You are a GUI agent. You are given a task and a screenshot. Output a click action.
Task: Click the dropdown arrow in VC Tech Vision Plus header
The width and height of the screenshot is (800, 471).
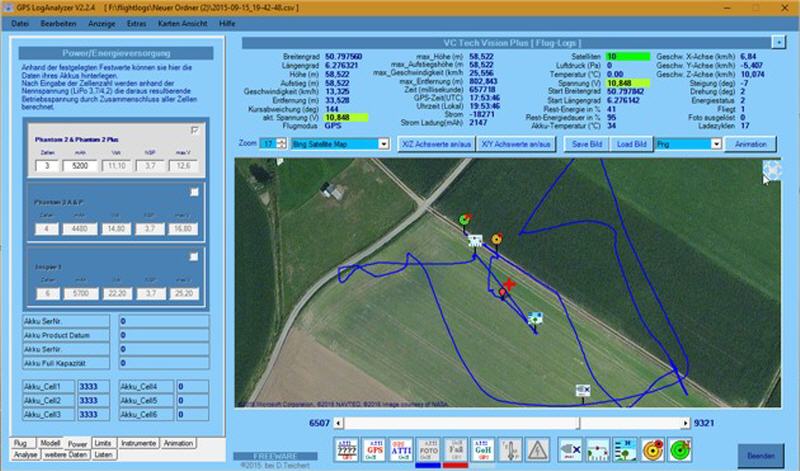(778, 42)
